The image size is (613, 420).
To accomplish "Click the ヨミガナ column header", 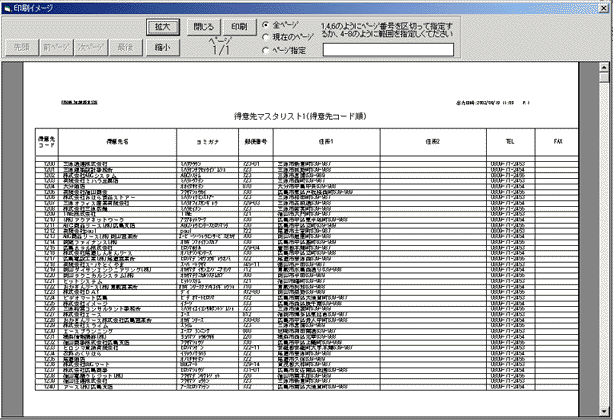I will (208, 142).
